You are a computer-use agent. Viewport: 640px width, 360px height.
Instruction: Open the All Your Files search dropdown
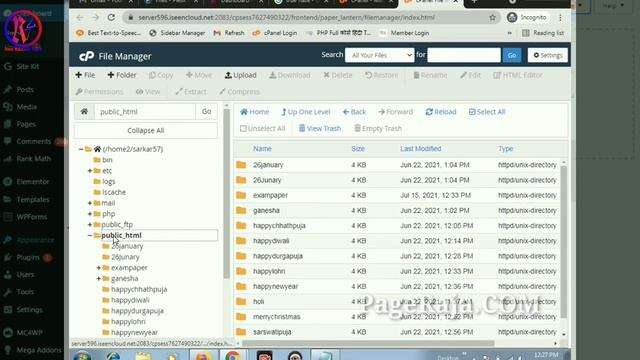380,55
